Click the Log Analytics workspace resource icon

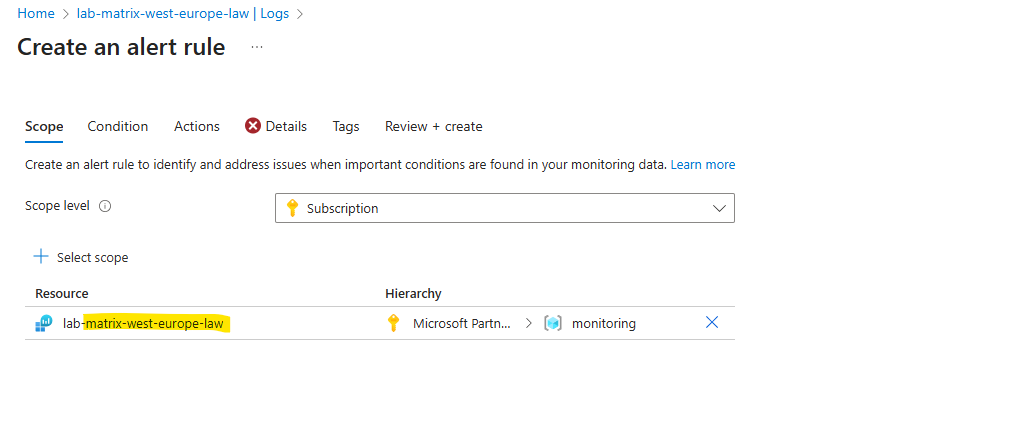[x=44, y=323]
